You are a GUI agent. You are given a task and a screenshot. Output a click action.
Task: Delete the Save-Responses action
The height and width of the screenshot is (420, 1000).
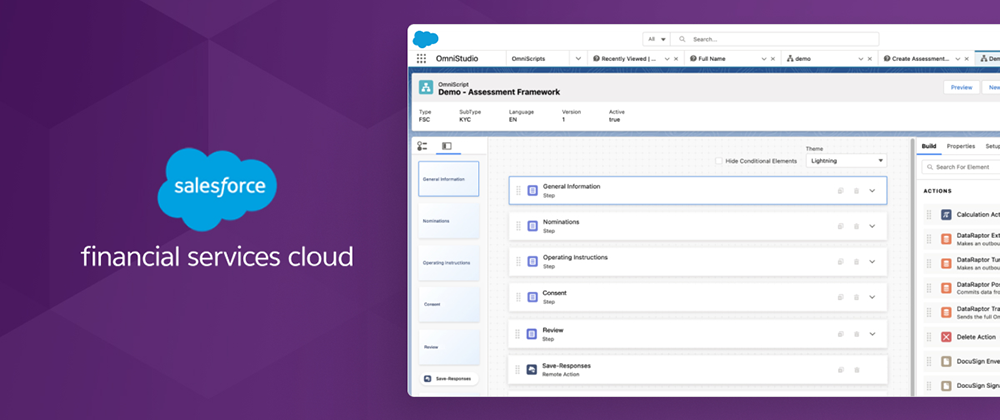[x=857, y=370]
